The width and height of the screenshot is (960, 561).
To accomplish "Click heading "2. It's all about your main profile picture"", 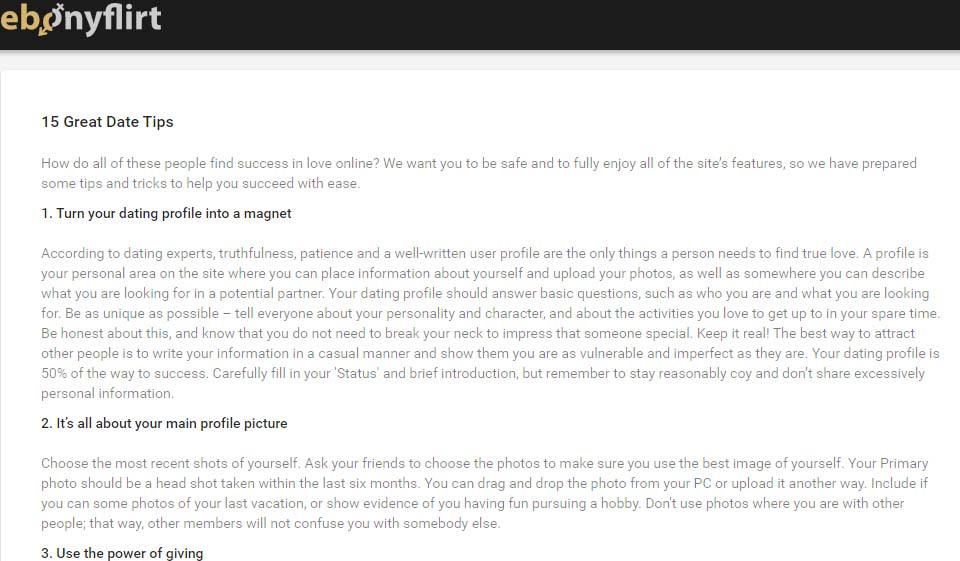I will [164, 423].
